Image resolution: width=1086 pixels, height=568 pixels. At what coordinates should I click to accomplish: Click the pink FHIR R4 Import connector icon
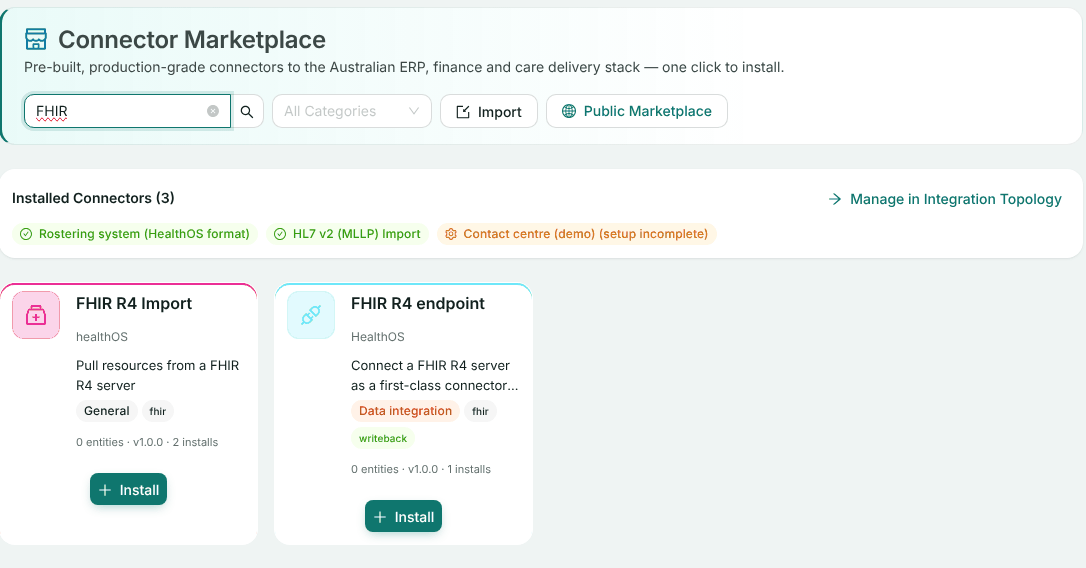coord(36,315)
